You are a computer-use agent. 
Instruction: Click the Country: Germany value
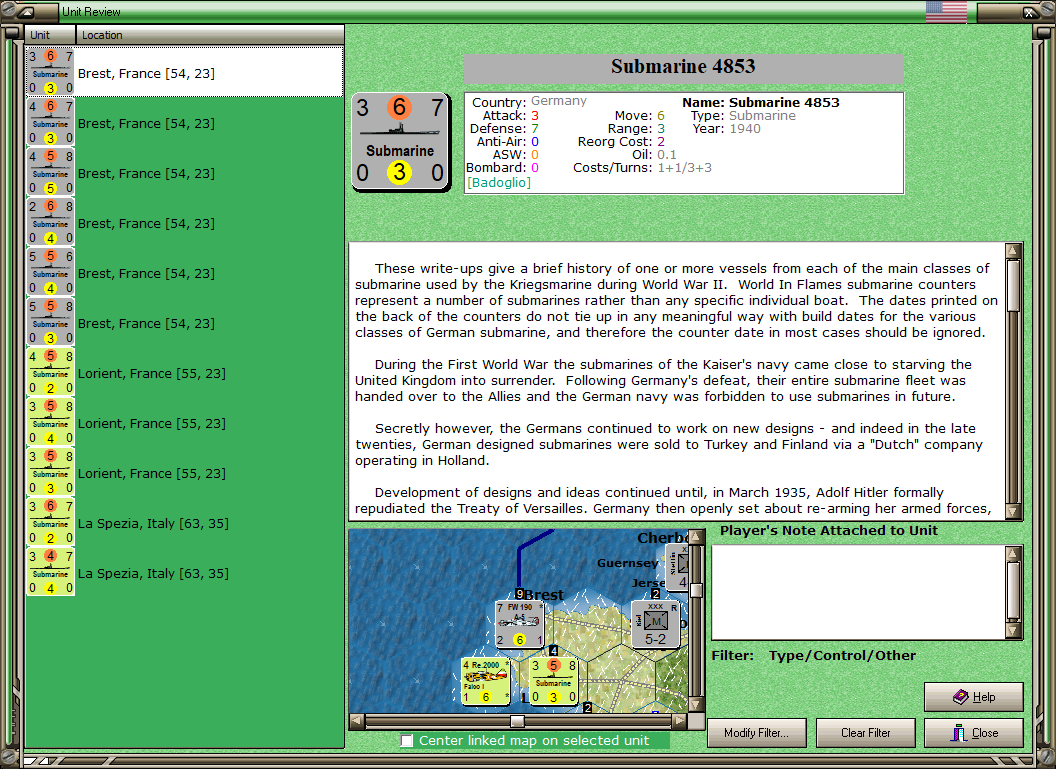pyautogui.click(x=559, y=101)
